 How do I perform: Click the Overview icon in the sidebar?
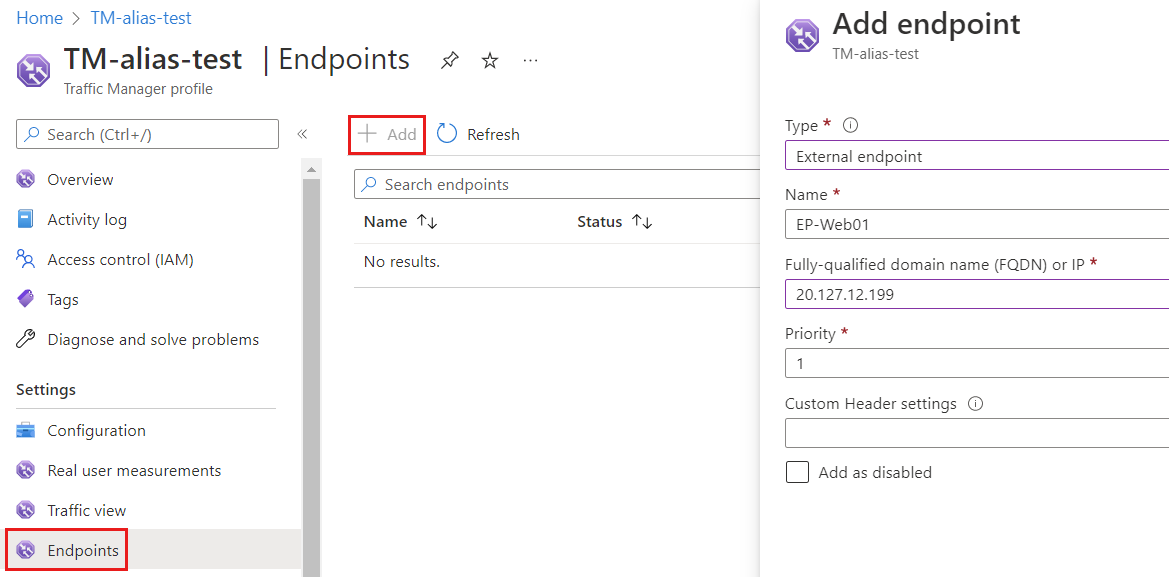(x=25, y=180)
